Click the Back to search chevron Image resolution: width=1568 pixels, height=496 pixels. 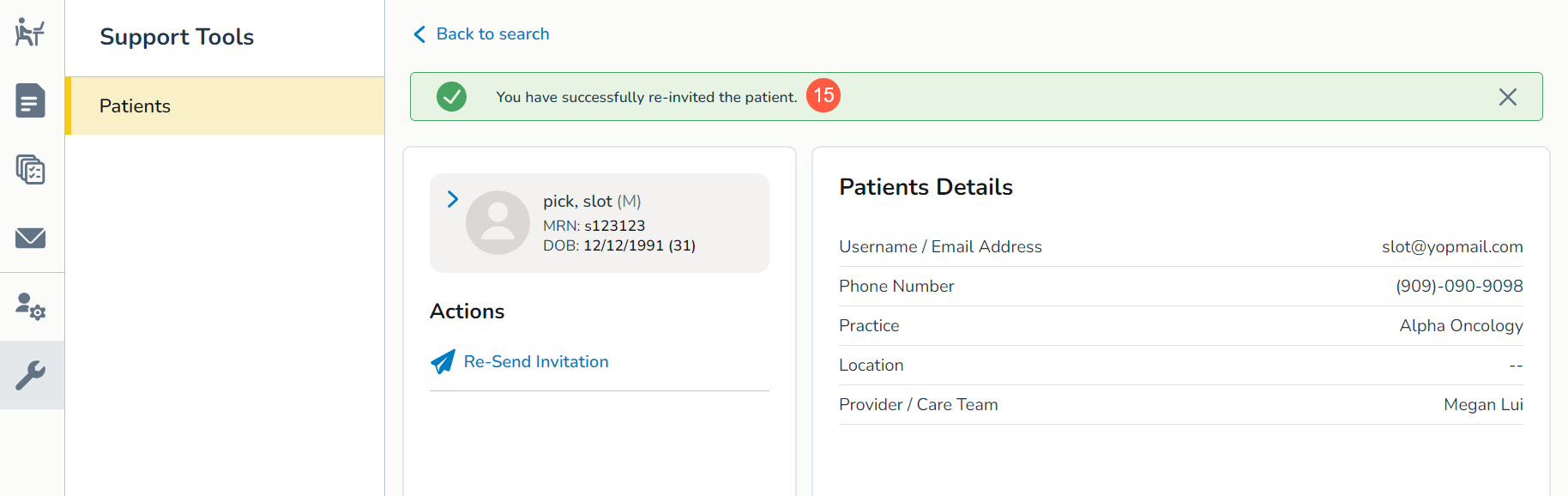pos(419,34)
